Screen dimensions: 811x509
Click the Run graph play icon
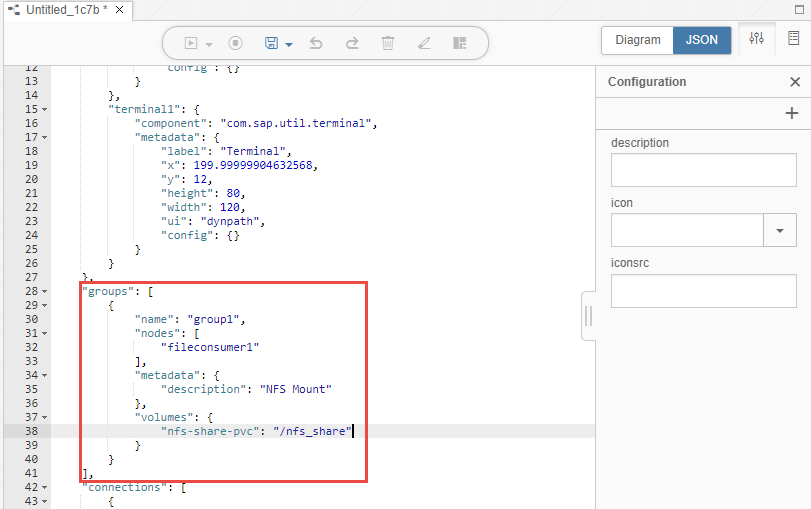(x=191, y=44)
